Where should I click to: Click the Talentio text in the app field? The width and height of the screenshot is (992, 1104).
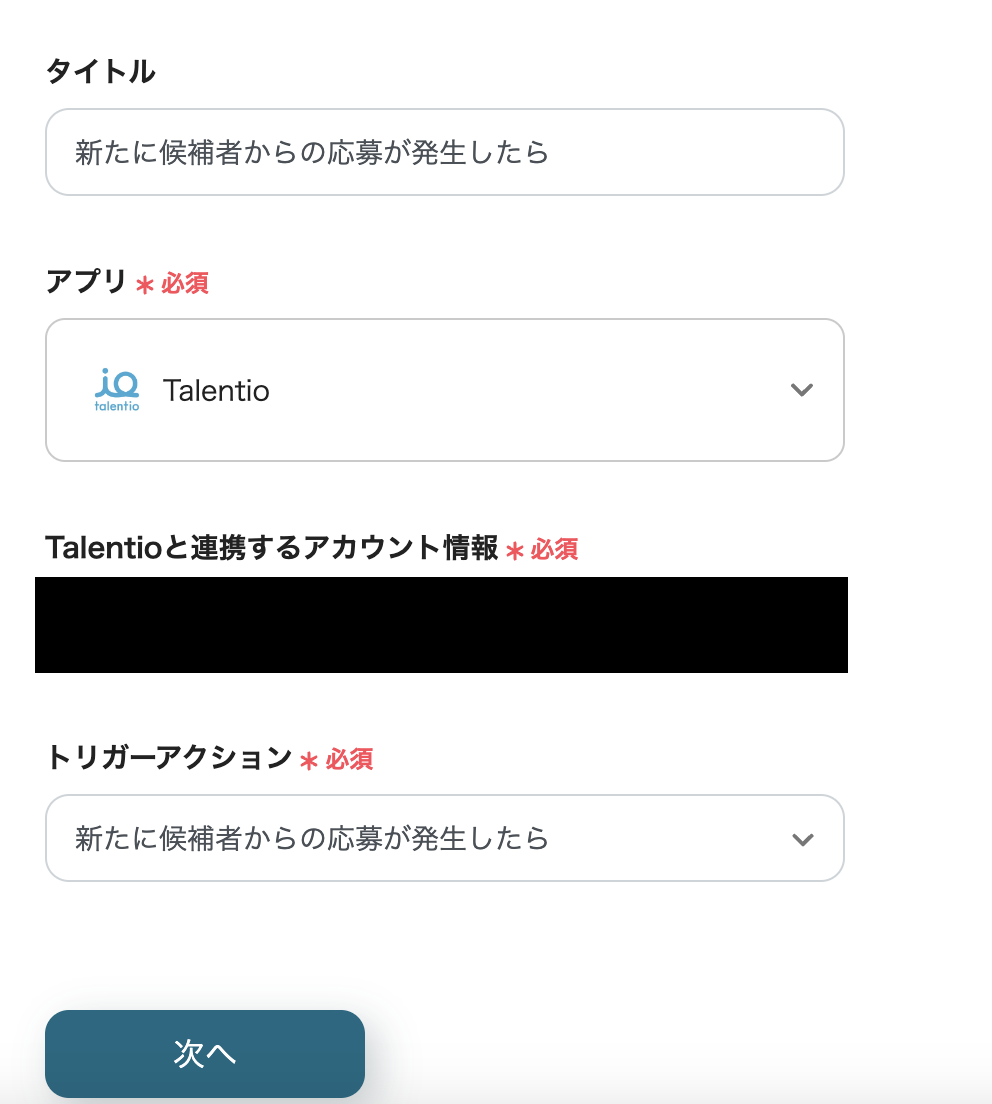pyautogui.click(x=217, y=390)
